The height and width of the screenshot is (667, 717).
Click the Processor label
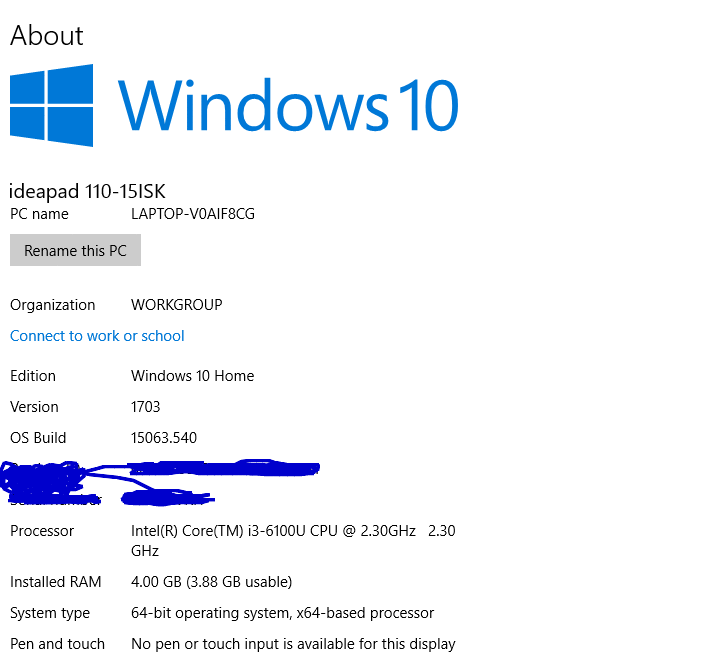[42, 531]
